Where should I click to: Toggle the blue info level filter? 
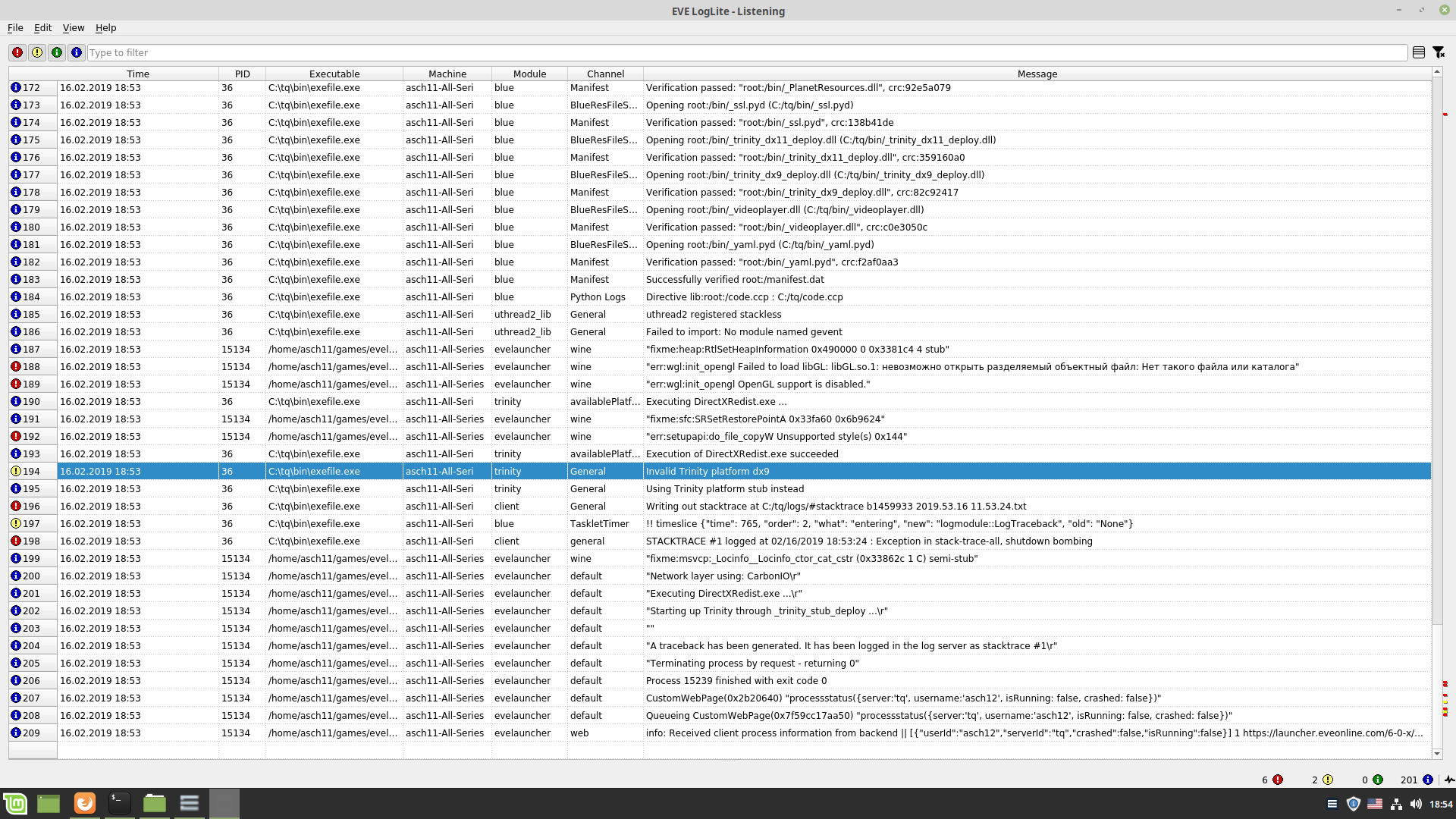[x=77, y=52]
